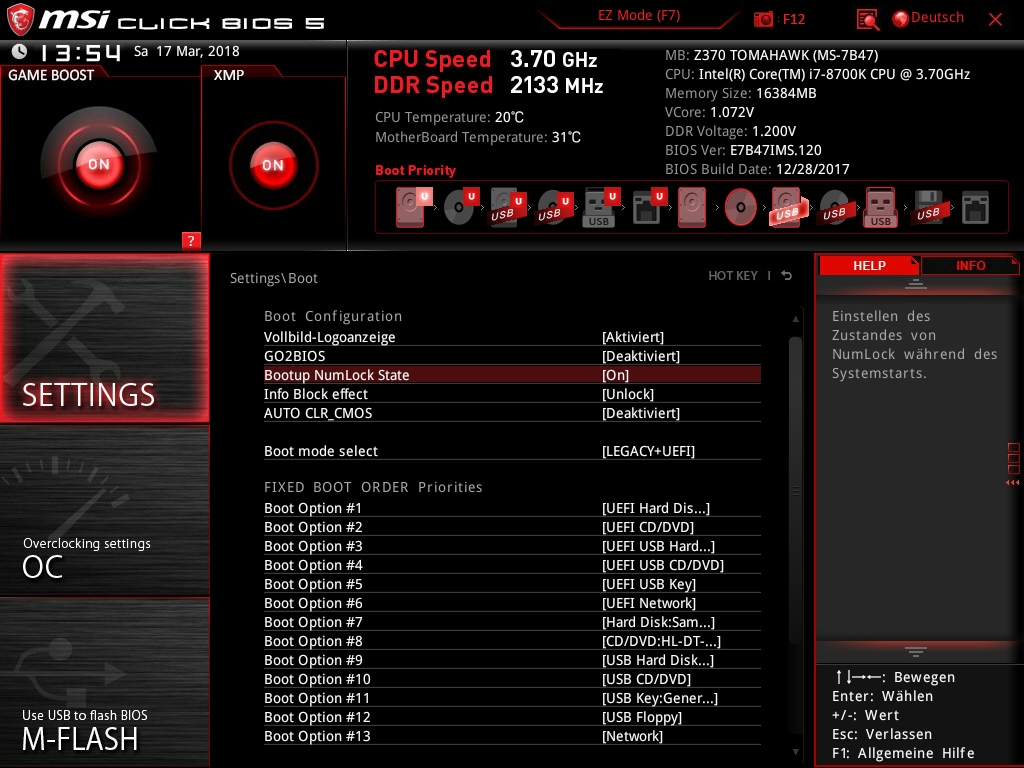Change Bootup NumLock State [On] value

click(x=615, y=375)
